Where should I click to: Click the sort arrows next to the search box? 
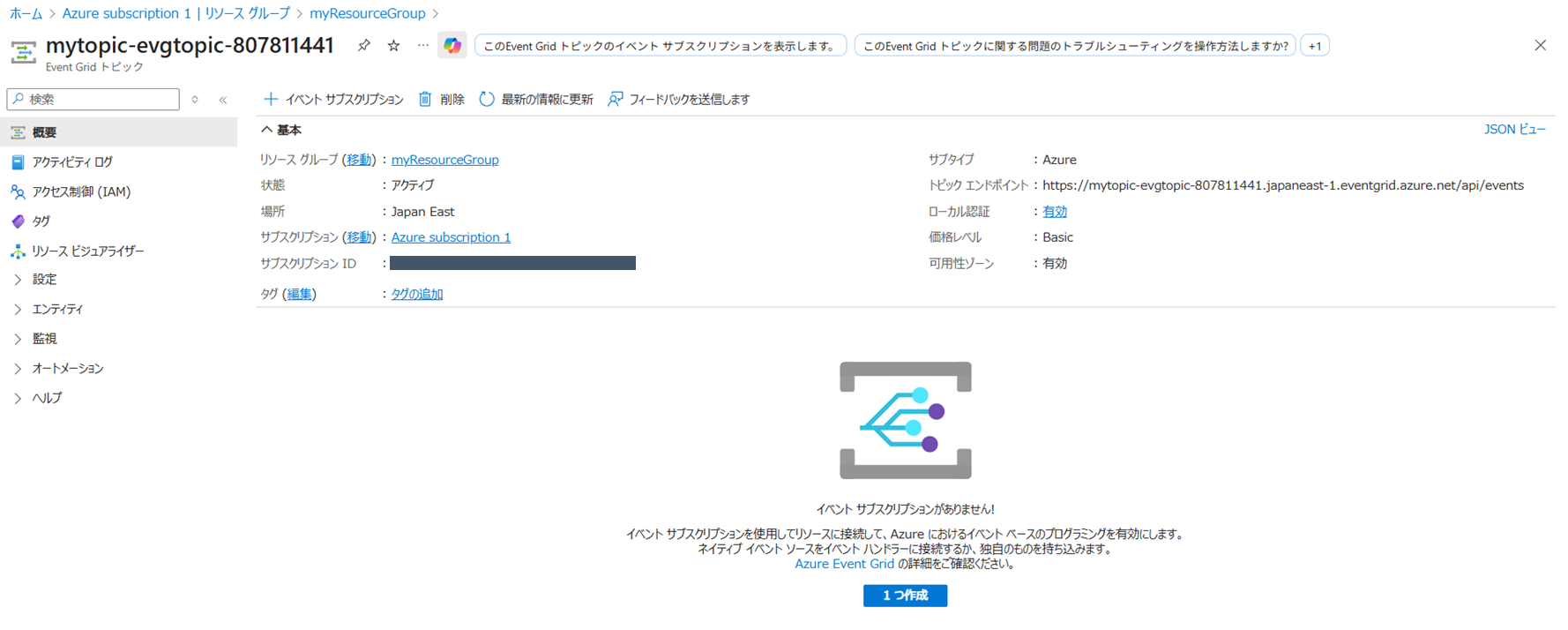(x=195, y=100)
